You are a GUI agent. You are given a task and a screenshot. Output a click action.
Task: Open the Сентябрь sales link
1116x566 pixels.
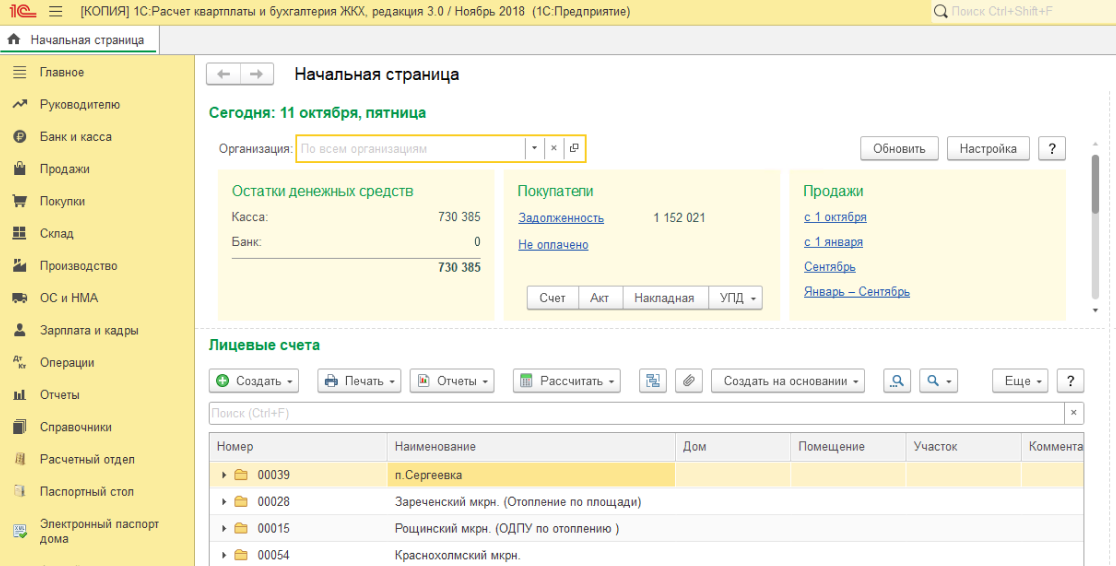pos(830,267)
